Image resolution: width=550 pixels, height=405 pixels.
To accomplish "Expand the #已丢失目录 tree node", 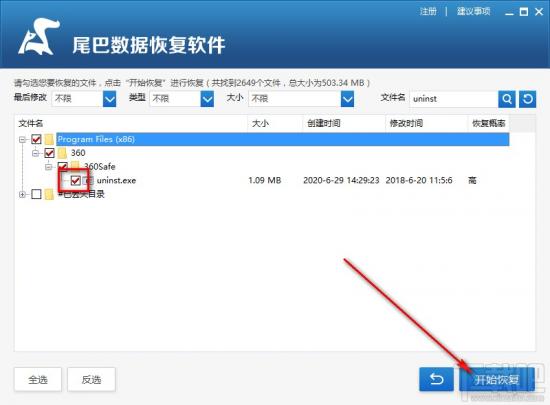I will pyautogui.click(x=23, y=194).
